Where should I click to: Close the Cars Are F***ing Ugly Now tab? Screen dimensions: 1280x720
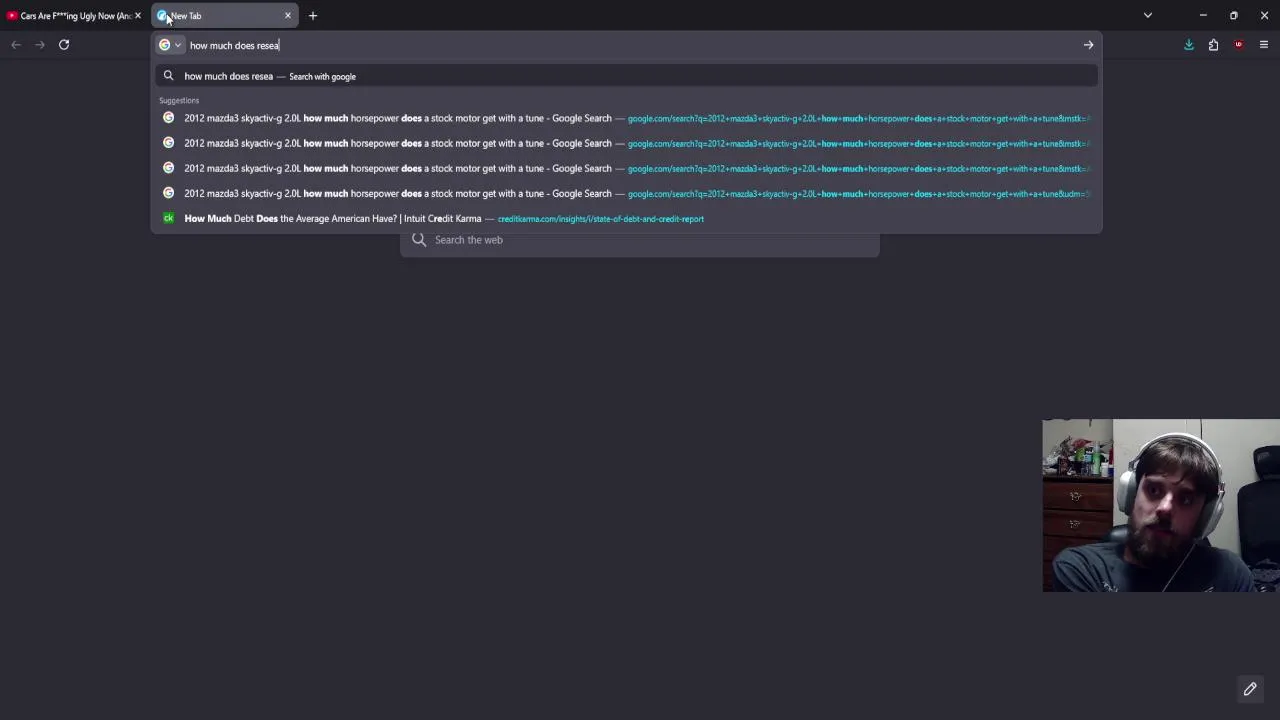tap(138, 16)
